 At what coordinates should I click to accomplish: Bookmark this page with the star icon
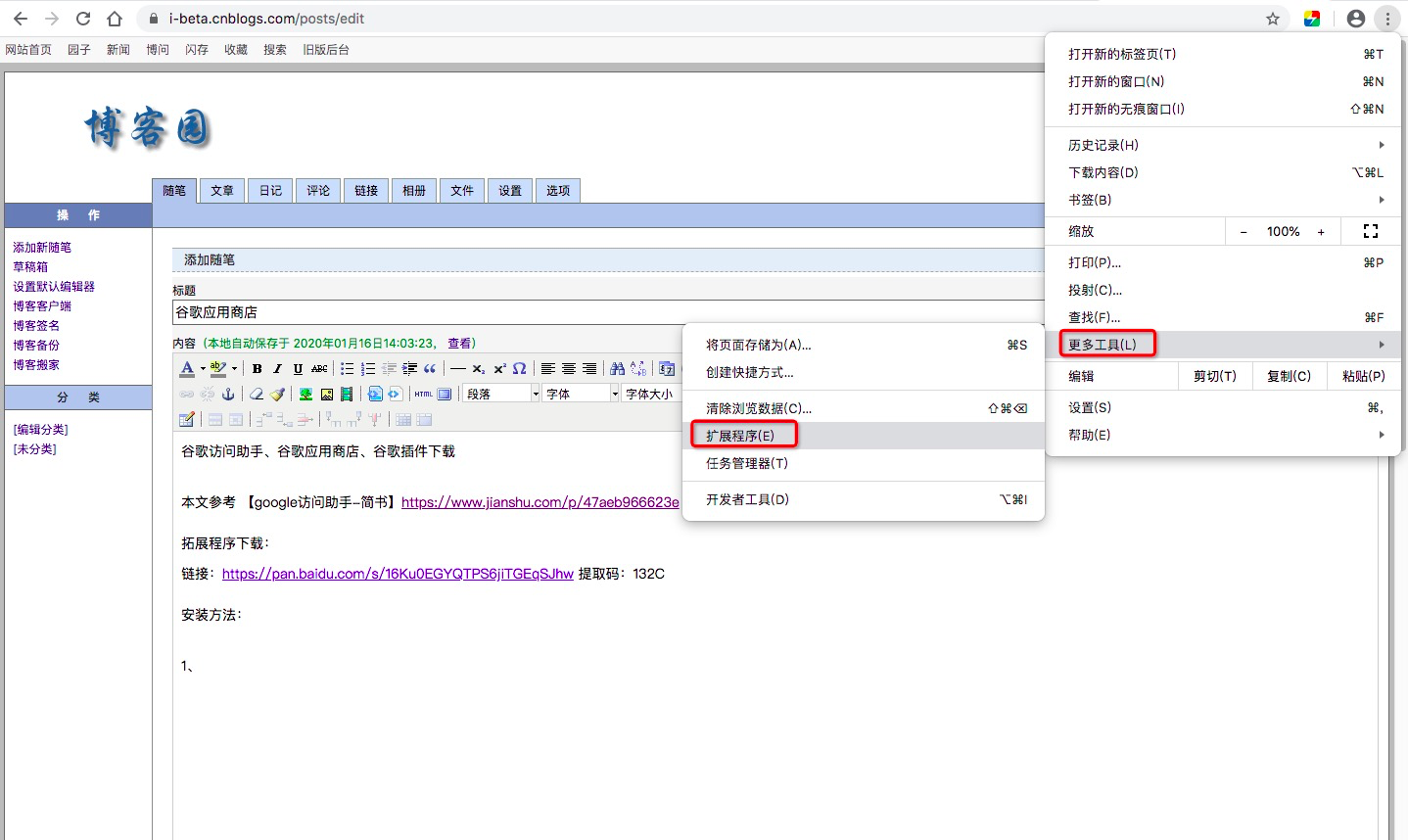pos(1273,19)
